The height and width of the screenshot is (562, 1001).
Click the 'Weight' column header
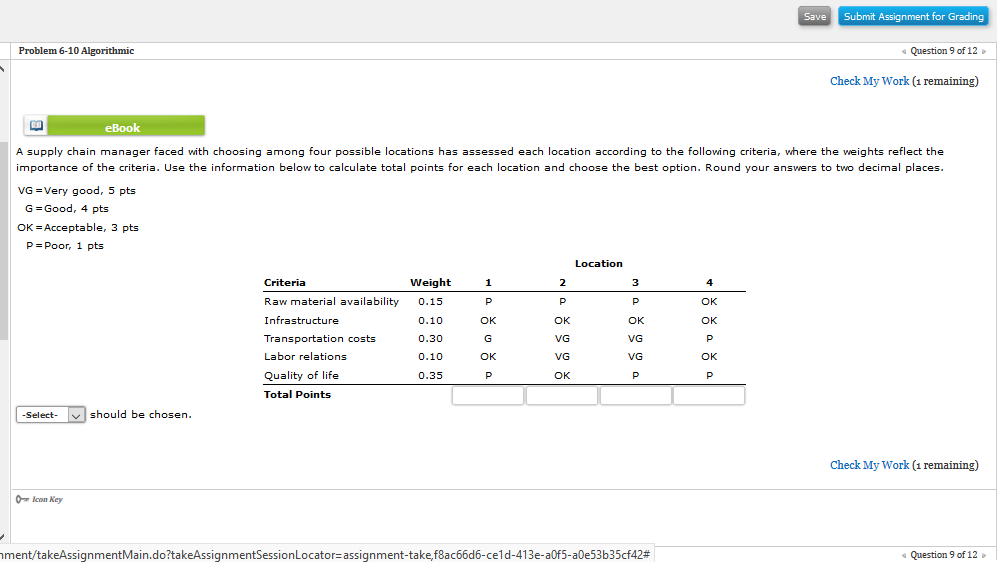pos(430,282)
